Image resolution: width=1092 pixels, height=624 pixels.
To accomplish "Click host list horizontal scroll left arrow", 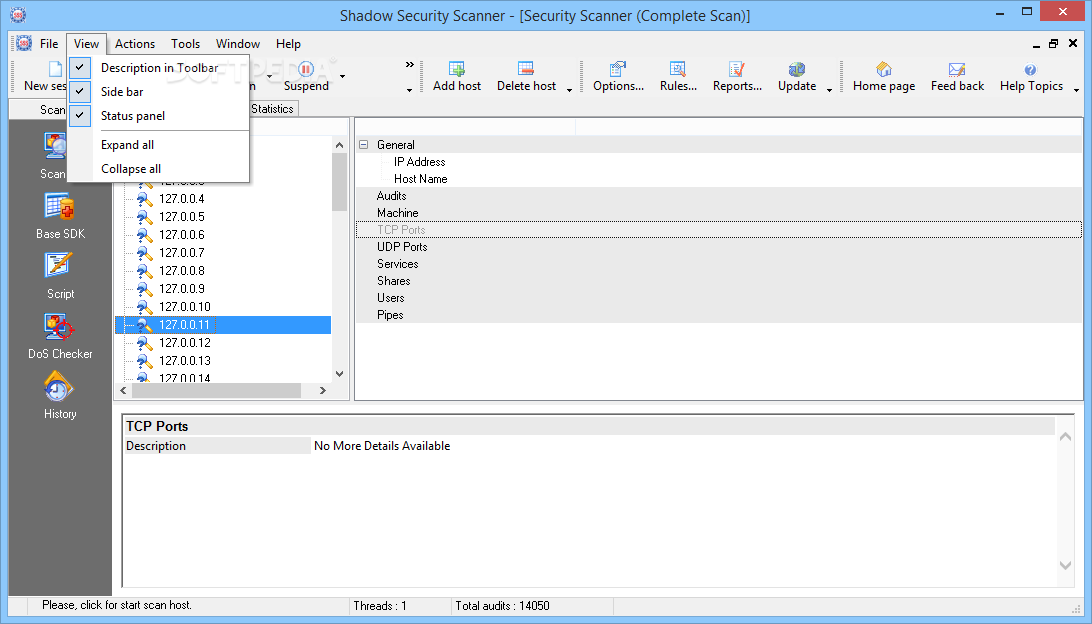I will pos(123,391).
